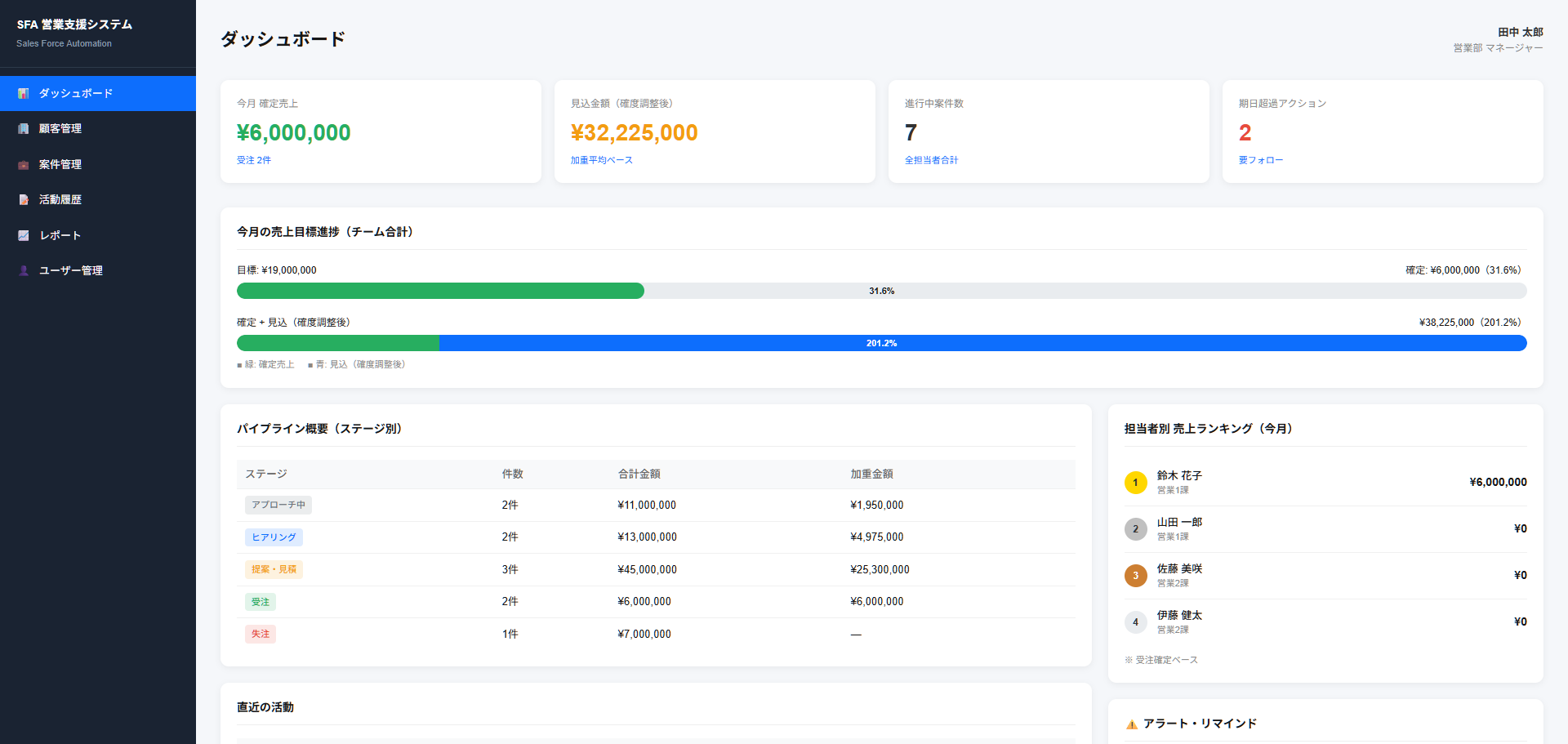Click 山田 一郎 in the sales ranking
Image resolution: width=1568 pixels, height=744 pixels.
click(x=1179, y=522)
